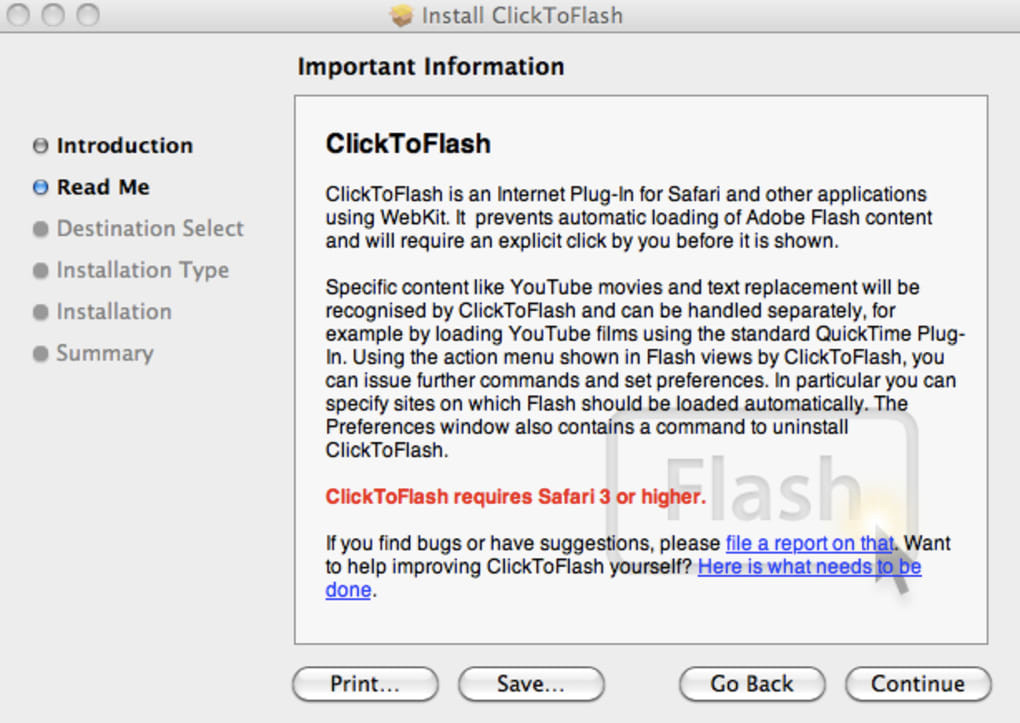
Task: Go Back to the previous installer step
Action: click(752, 684)
